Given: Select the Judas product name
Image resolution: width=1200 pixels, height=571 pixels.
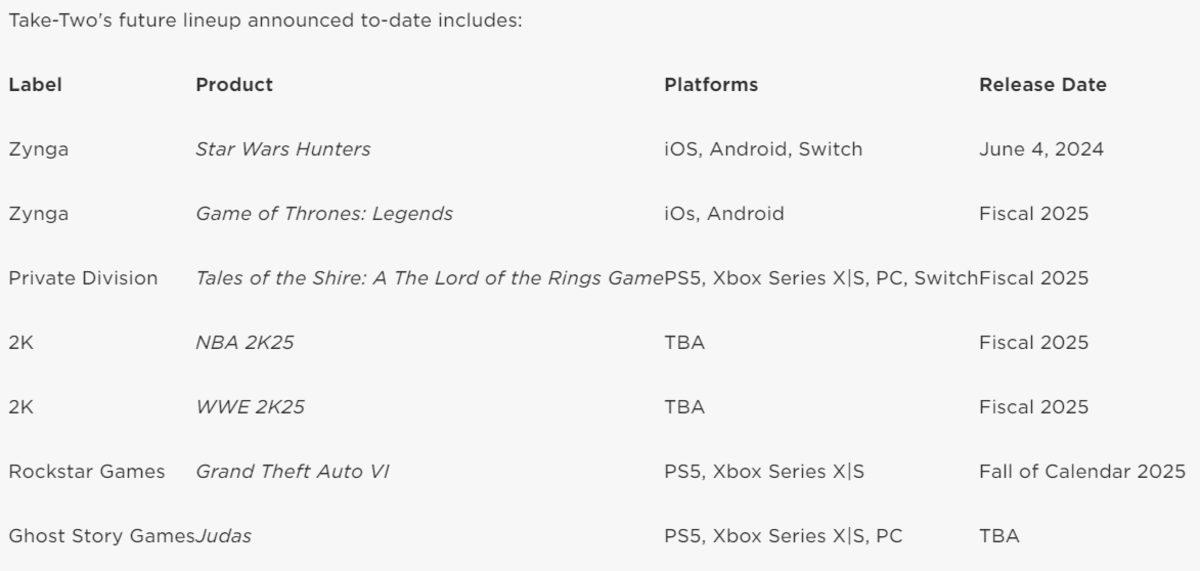Looking at the screenshot, I should [224, 536].
